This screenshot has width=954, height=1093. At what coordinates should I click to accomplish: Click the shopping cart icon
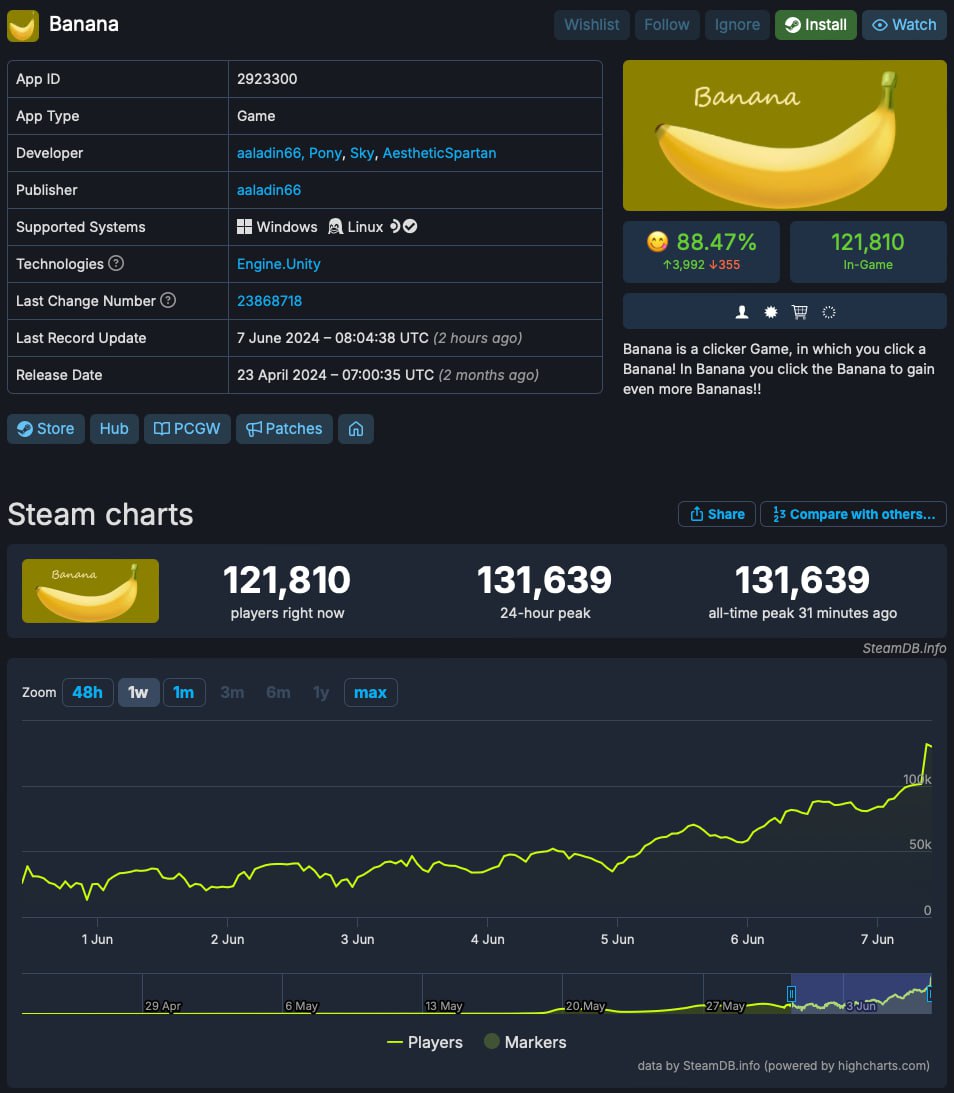[799, 312]
